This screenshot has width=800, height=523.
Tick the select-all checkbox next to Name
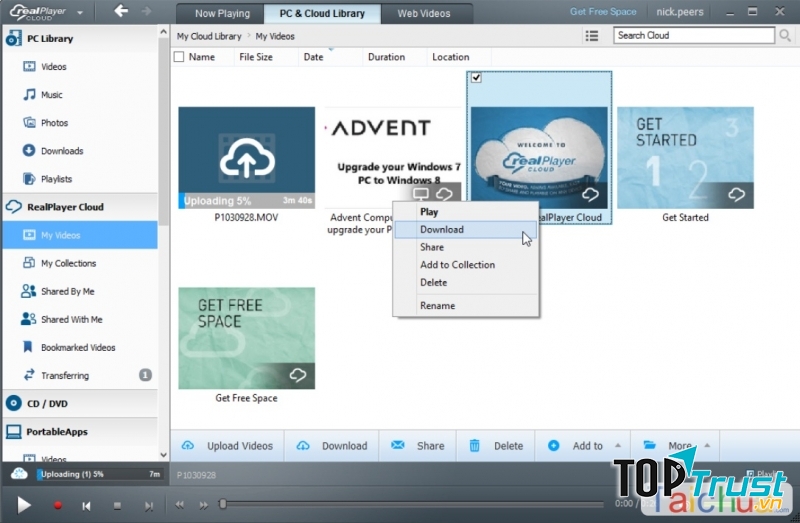click(179, 57)
